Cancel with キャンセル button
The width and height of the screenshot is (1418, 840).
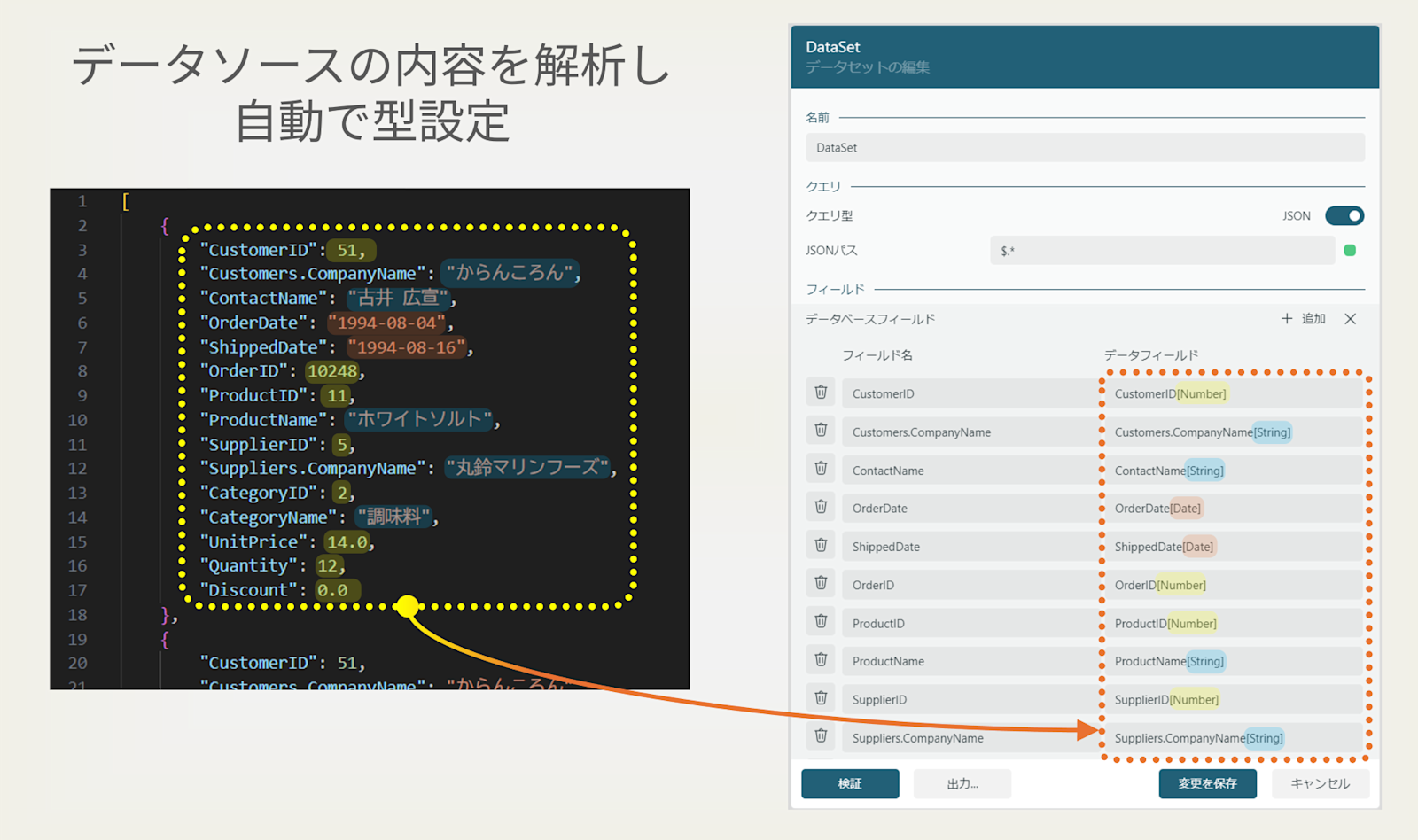(x=1321, y=783)
